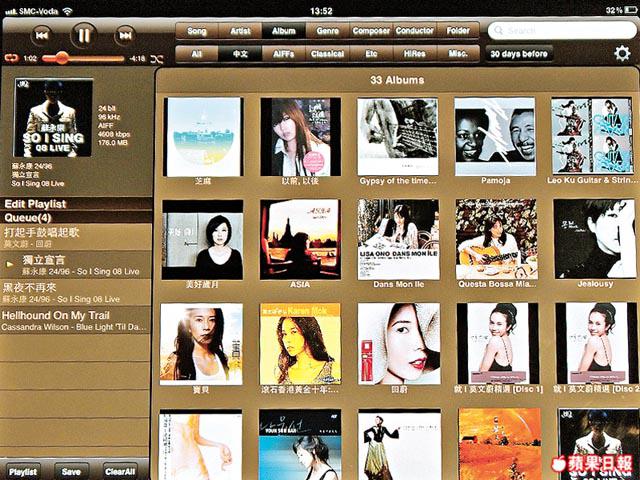
Task: Click the now playing So I Sing cover
Action: pyautogui.click(x=53, y=118)
